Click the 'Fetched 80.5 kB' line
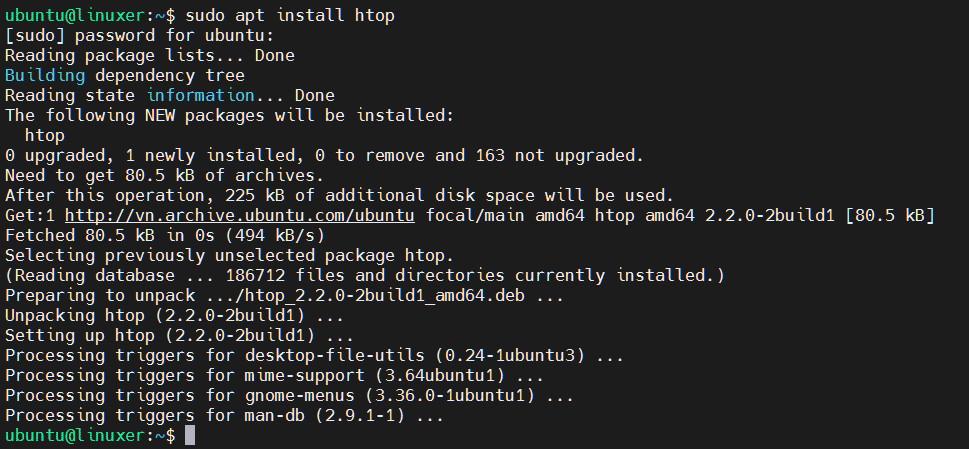Viewport: 969px width, 449px height. (x=165, y=236)
